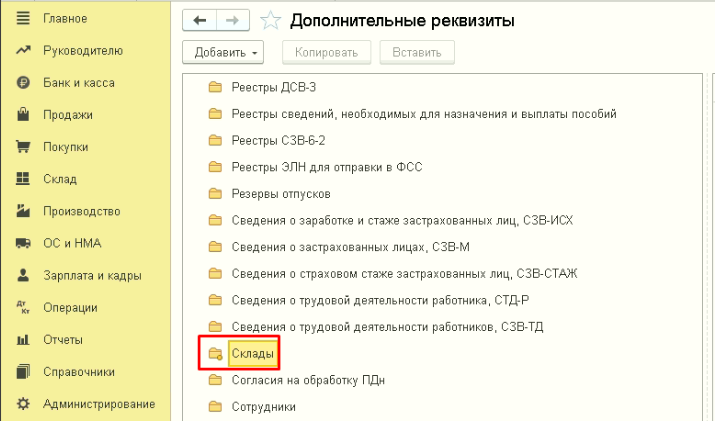715x421 pixels.
Task: Open the ОС и НМА section
Action: pos(72,243)
